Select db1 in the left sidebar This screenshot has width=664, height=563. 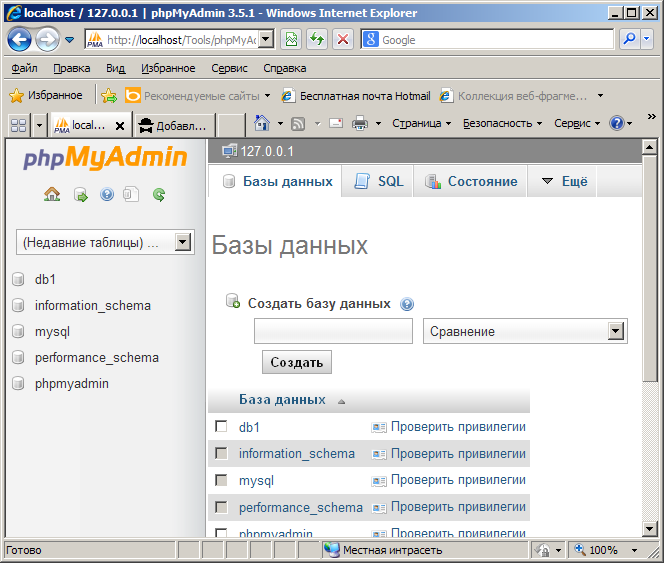pyautogui.click(x=45, y=280)
